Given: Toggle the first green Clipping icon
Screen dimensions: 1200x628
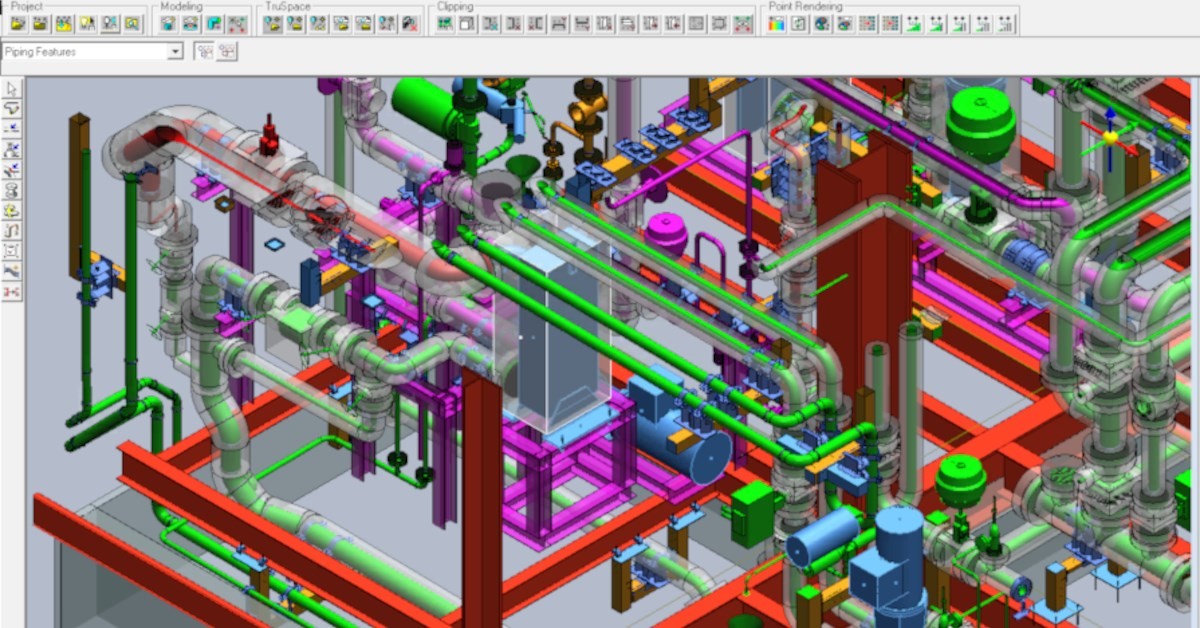Looking at the screenshot, I should (x=445, y=23).
